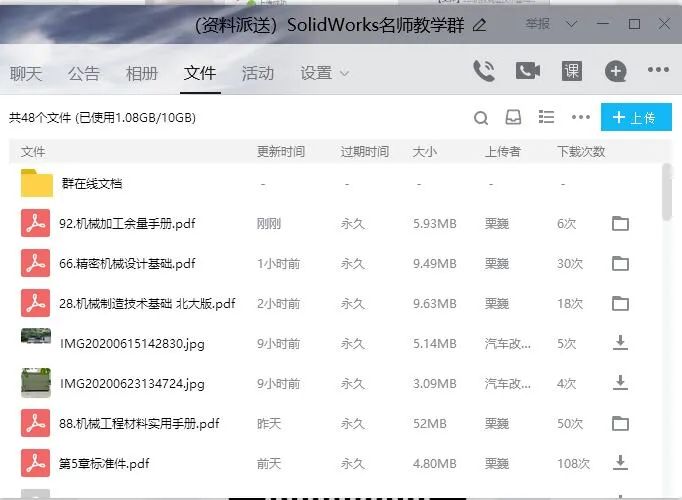Select file name 第5章标准件.pdf
The image size is (682, 500).
point(104,463)
